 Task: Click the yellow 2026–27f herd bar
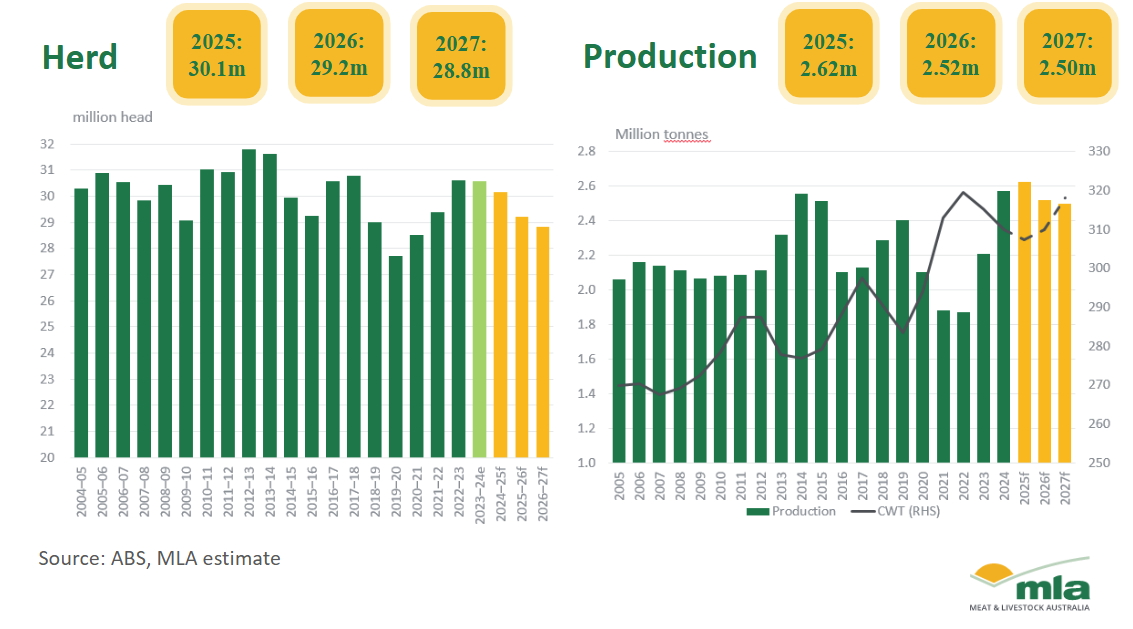click(x=542, y=342)
